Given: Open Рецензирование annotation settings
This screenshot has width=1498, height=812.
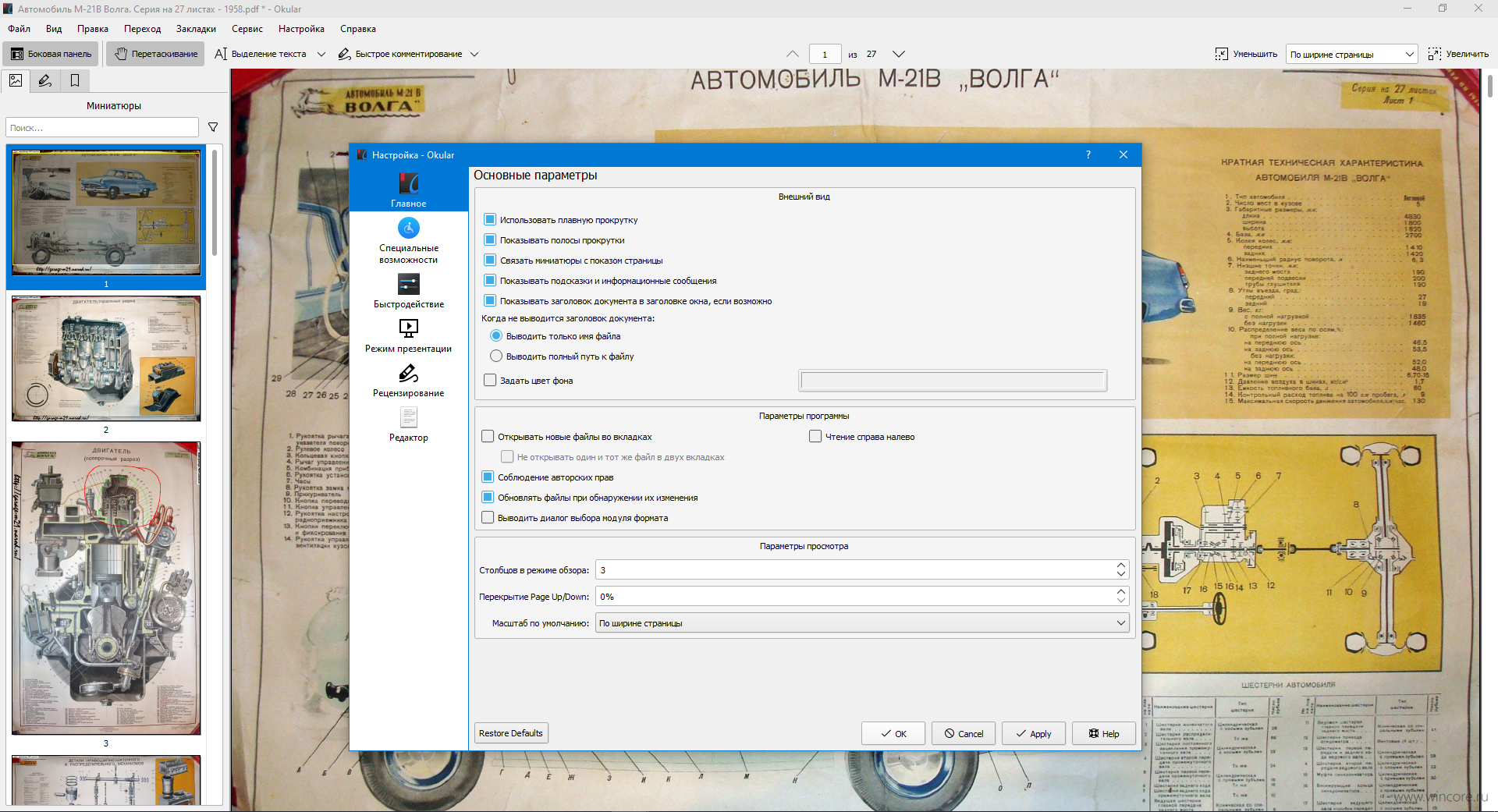Looking at the screenshot, I should coord(408,380).
